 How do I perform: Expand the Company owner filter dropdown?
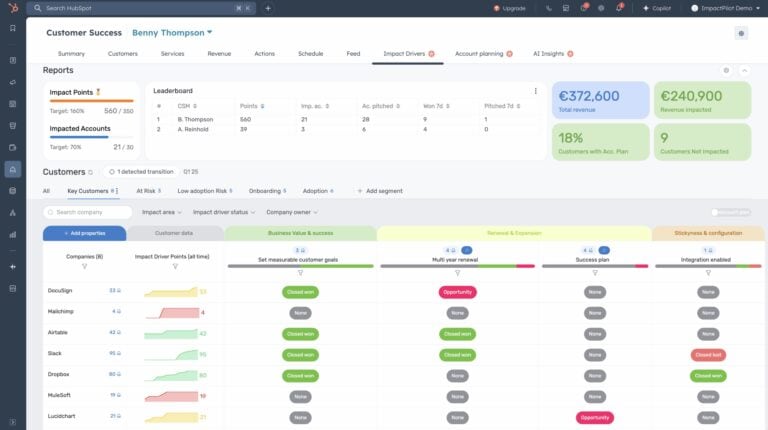coord(293,212)
